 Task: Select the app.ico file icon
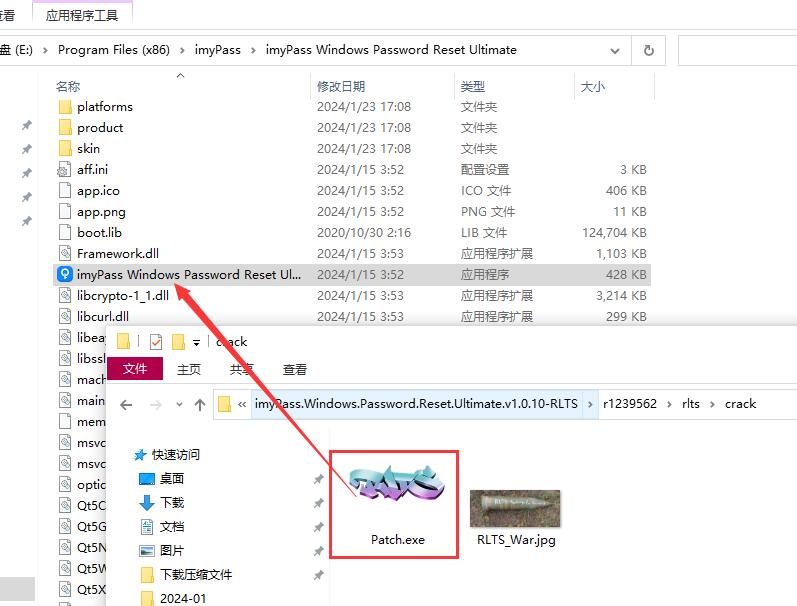65,191
